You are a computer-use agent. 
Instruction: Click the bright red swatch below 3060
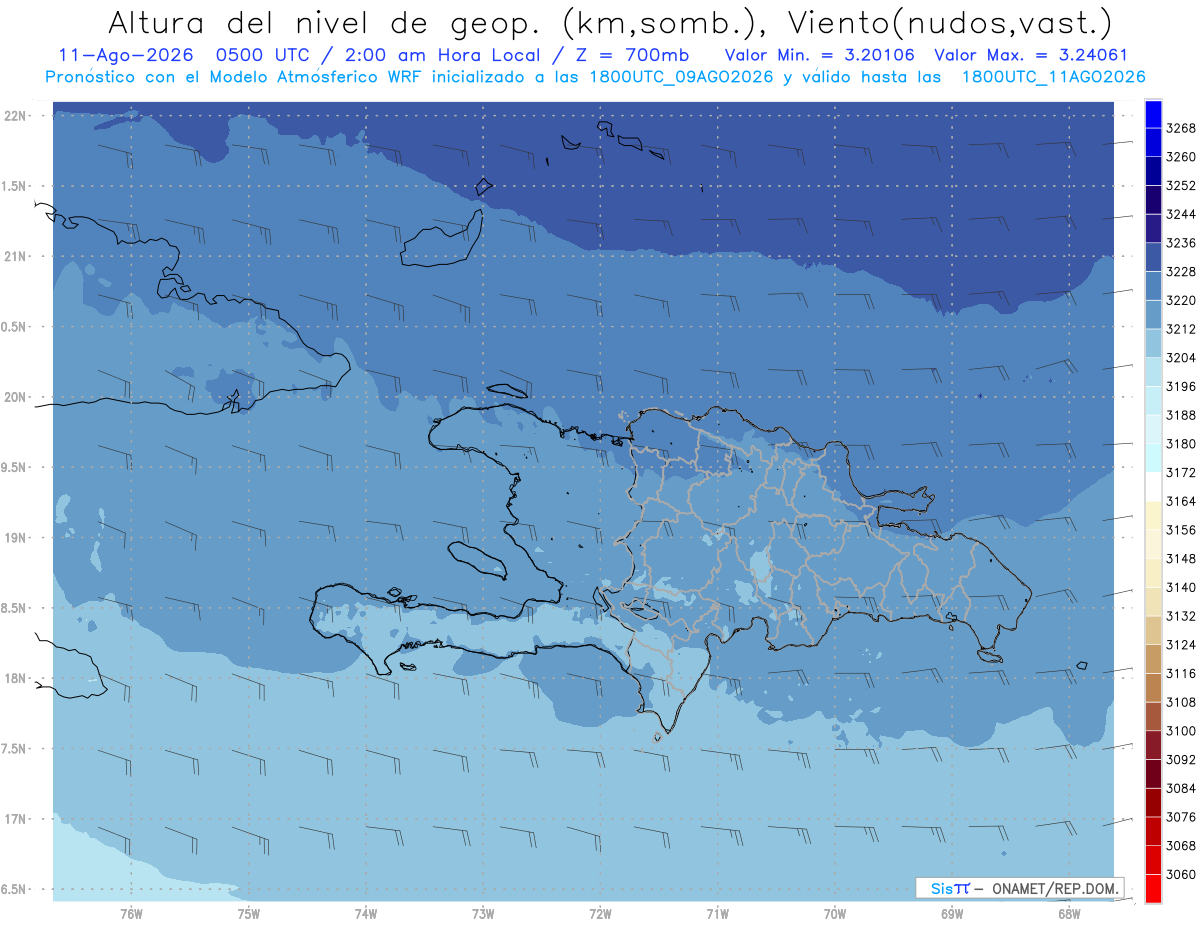pos(1153,888)
